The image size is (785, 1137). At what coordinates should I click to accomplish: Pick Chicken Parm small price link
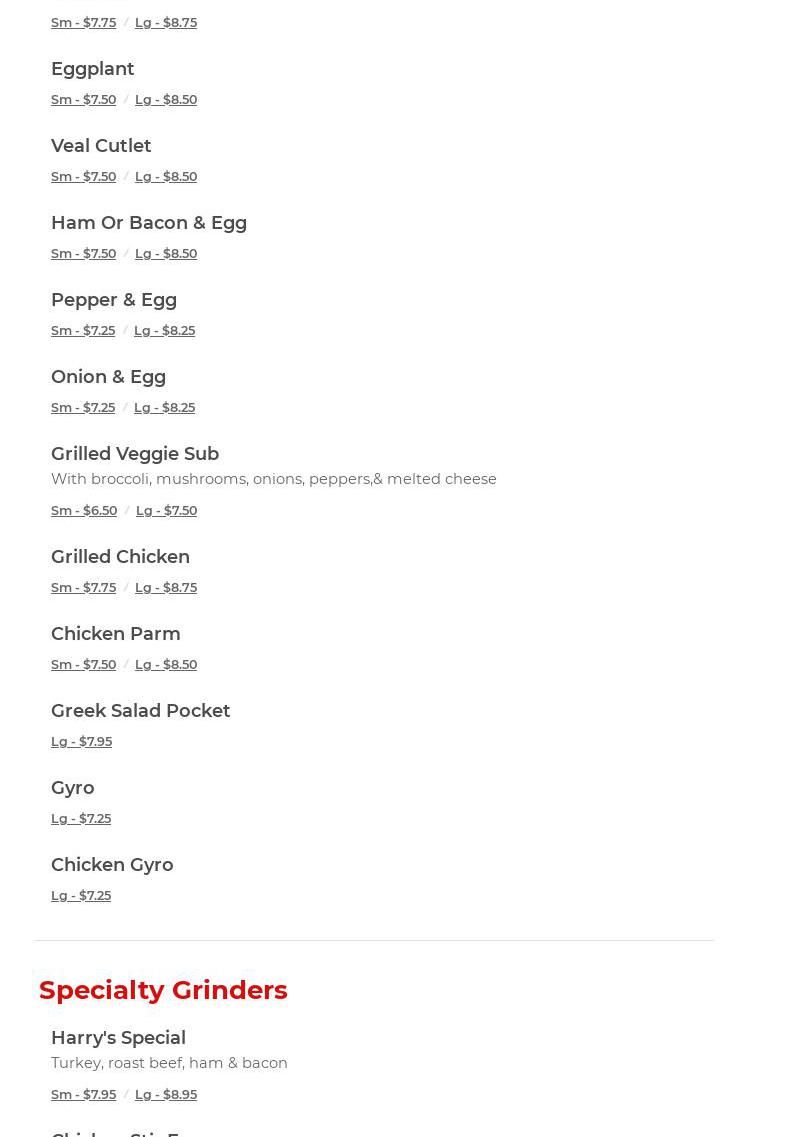coord(83,664)
